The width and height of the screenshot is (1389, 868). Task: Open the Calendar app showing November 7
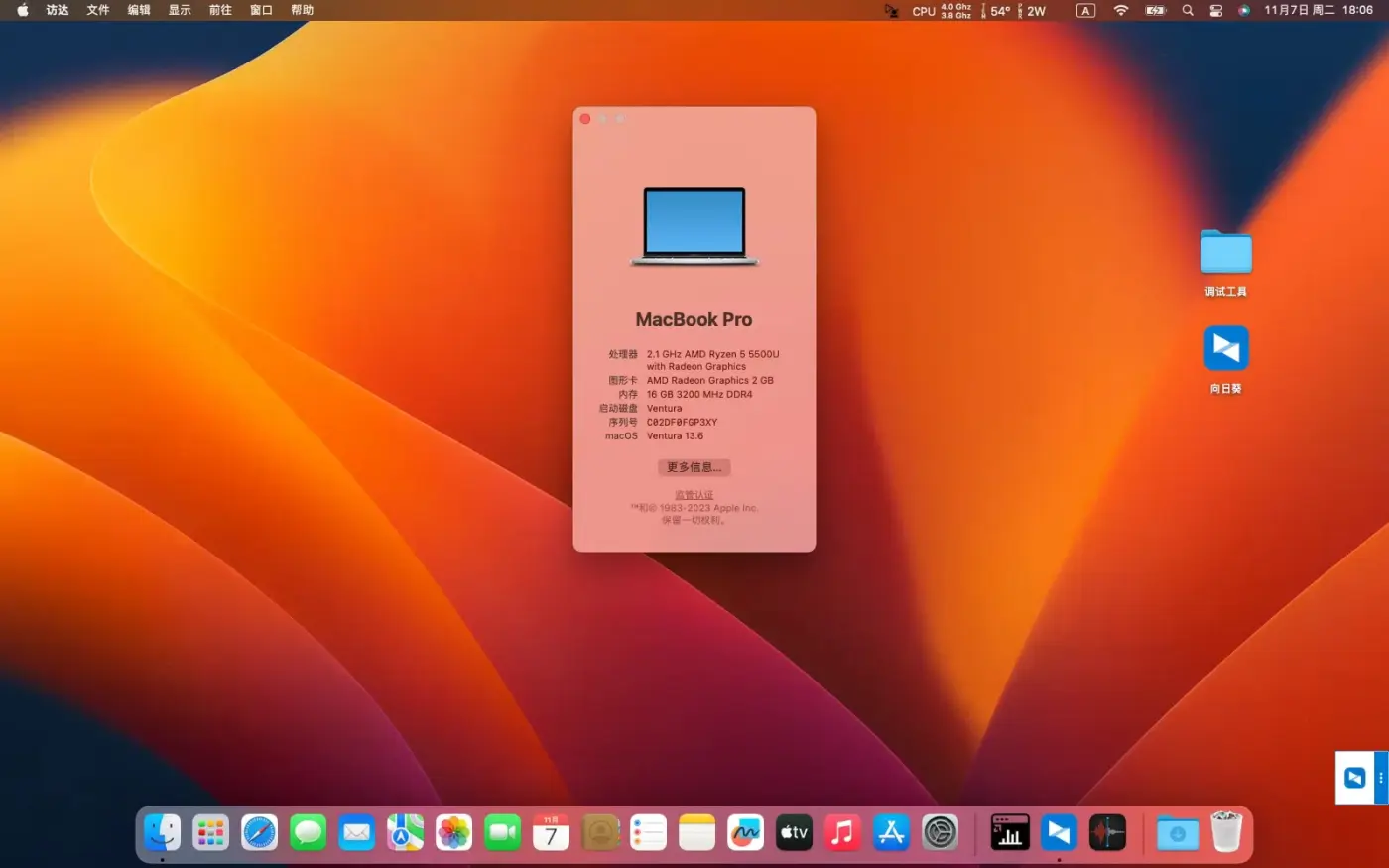pyautogui.click(x=551, y=832)
